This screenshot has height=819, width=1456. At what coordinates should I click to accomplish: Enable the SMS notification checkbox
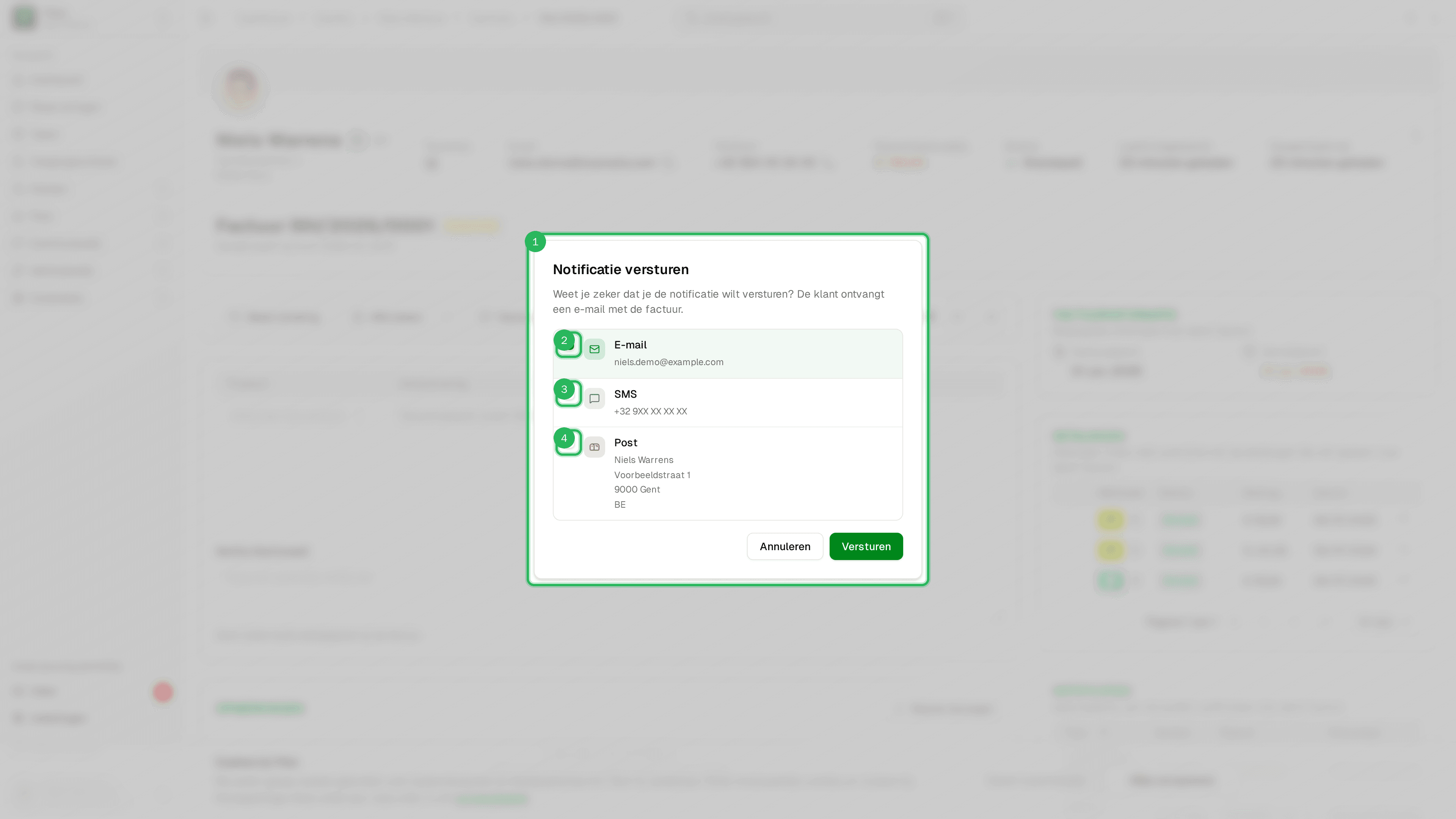click(x=569, y=394)
